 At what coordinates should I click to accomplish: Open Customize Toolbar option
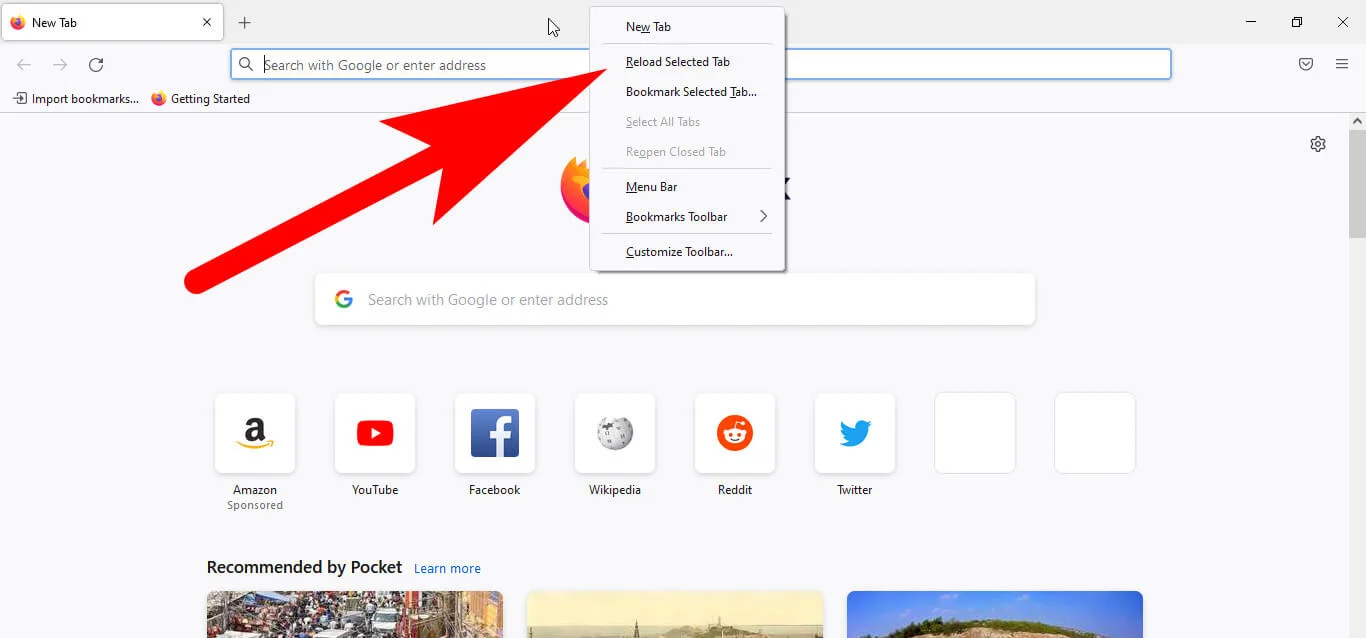(687, 252)
